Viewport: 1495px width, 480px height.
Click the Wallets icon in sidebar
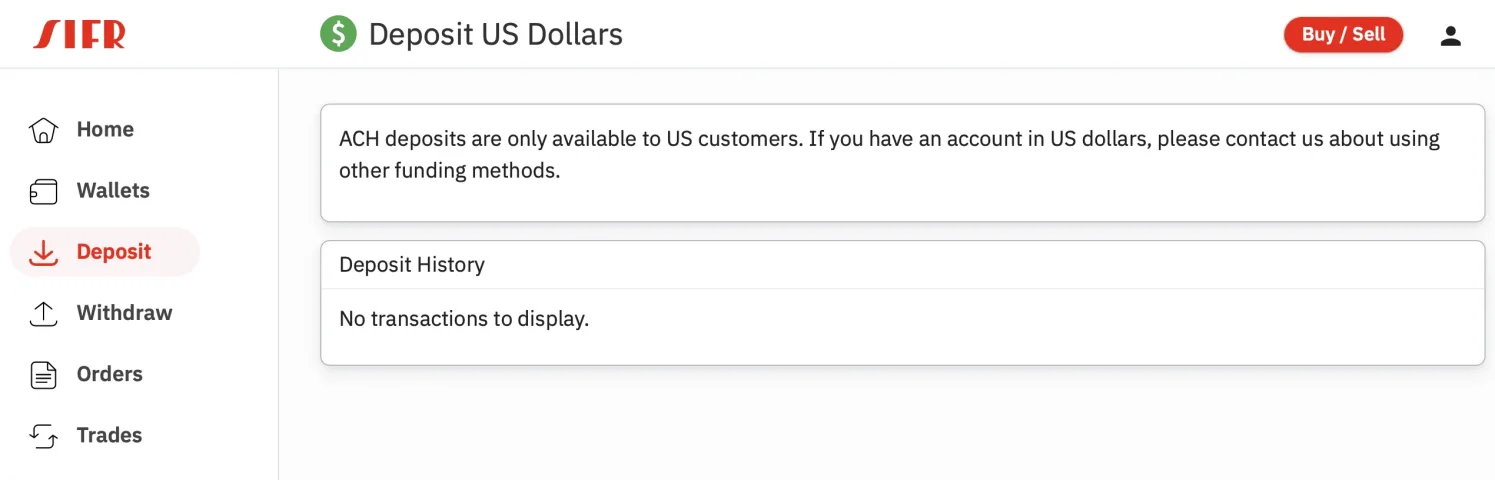(43, 191)
